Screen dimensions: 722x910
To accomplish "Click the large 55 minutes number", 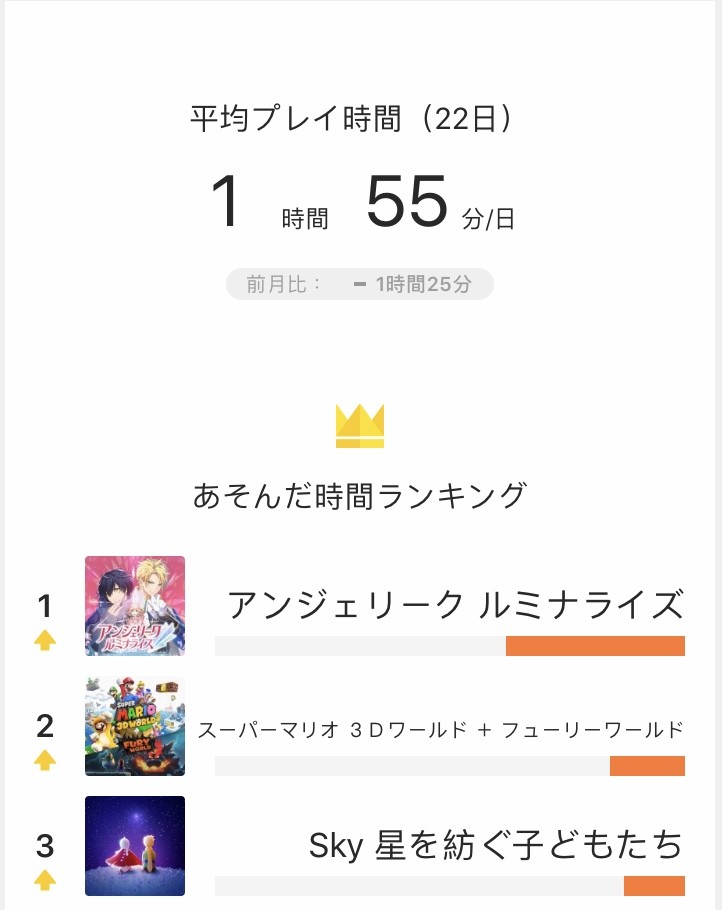I will pyautogui.click(x=407, y=201).
